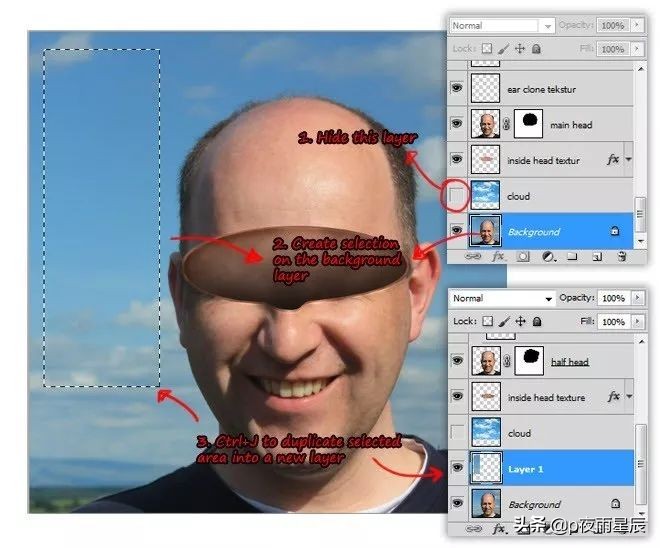The image size is (660, 548).
Task: Click new adjustment layer icon in main head panel
Action: pos(548,256)
